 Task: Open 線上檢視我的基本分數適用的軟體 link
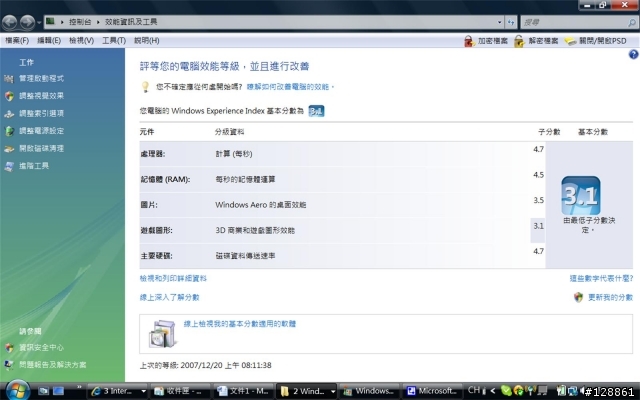click(x=240, y=324)
